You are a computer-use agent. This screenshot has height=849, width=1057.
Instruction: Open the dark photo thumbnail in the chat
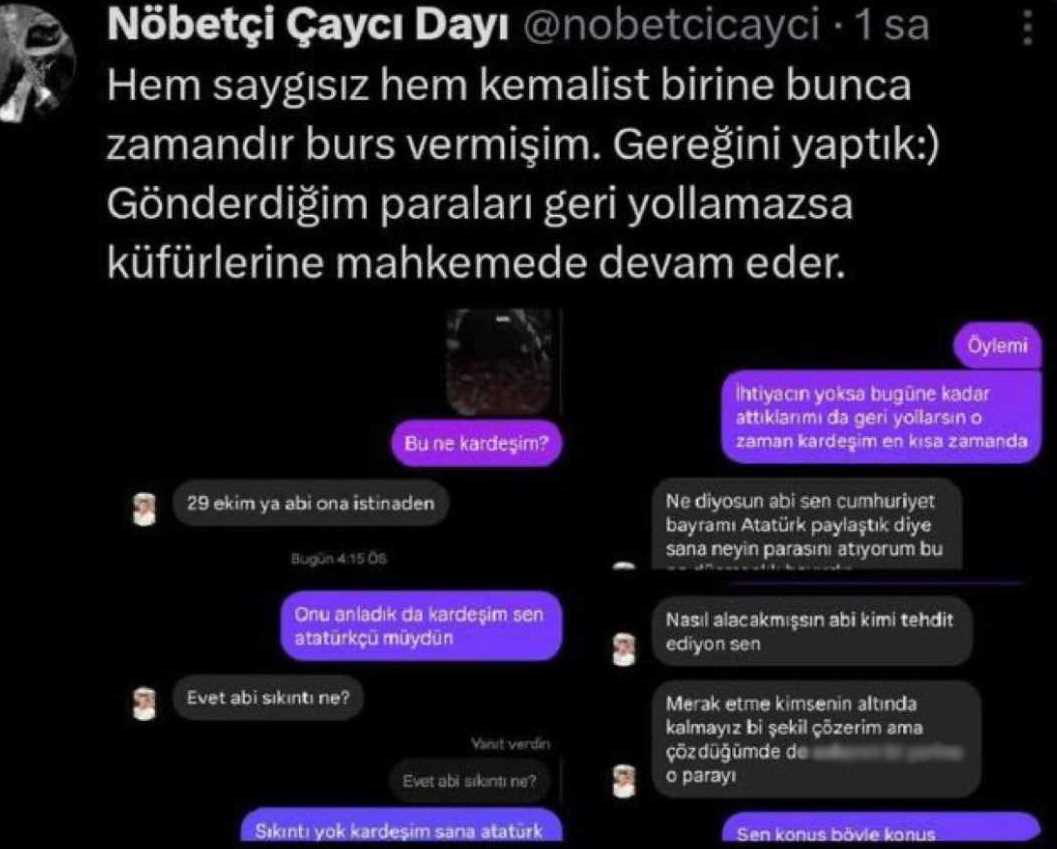[x=501, y=361]
